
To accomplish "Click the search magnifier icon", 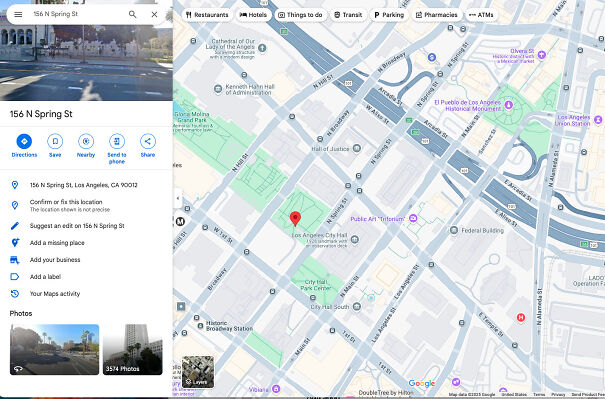I will (132, 14).
